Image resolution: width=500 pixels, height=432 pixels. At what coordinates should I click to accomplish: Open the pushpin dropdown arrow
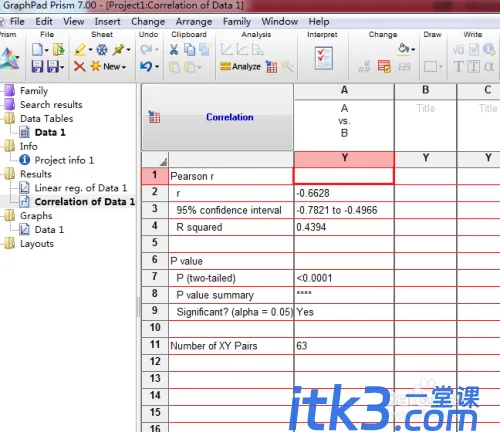(x=128, y=50)
